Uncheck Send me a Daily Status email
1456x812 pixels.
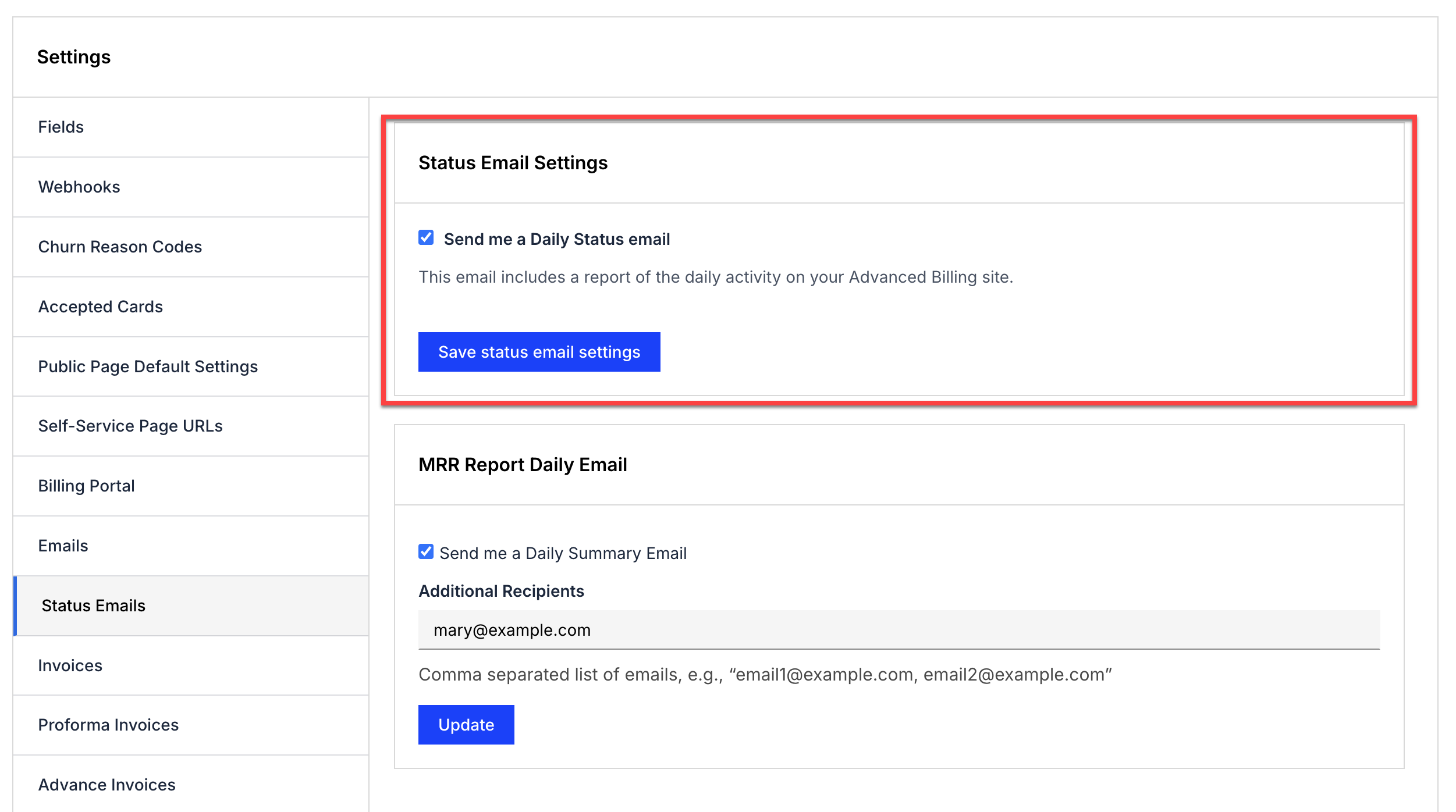426,237
